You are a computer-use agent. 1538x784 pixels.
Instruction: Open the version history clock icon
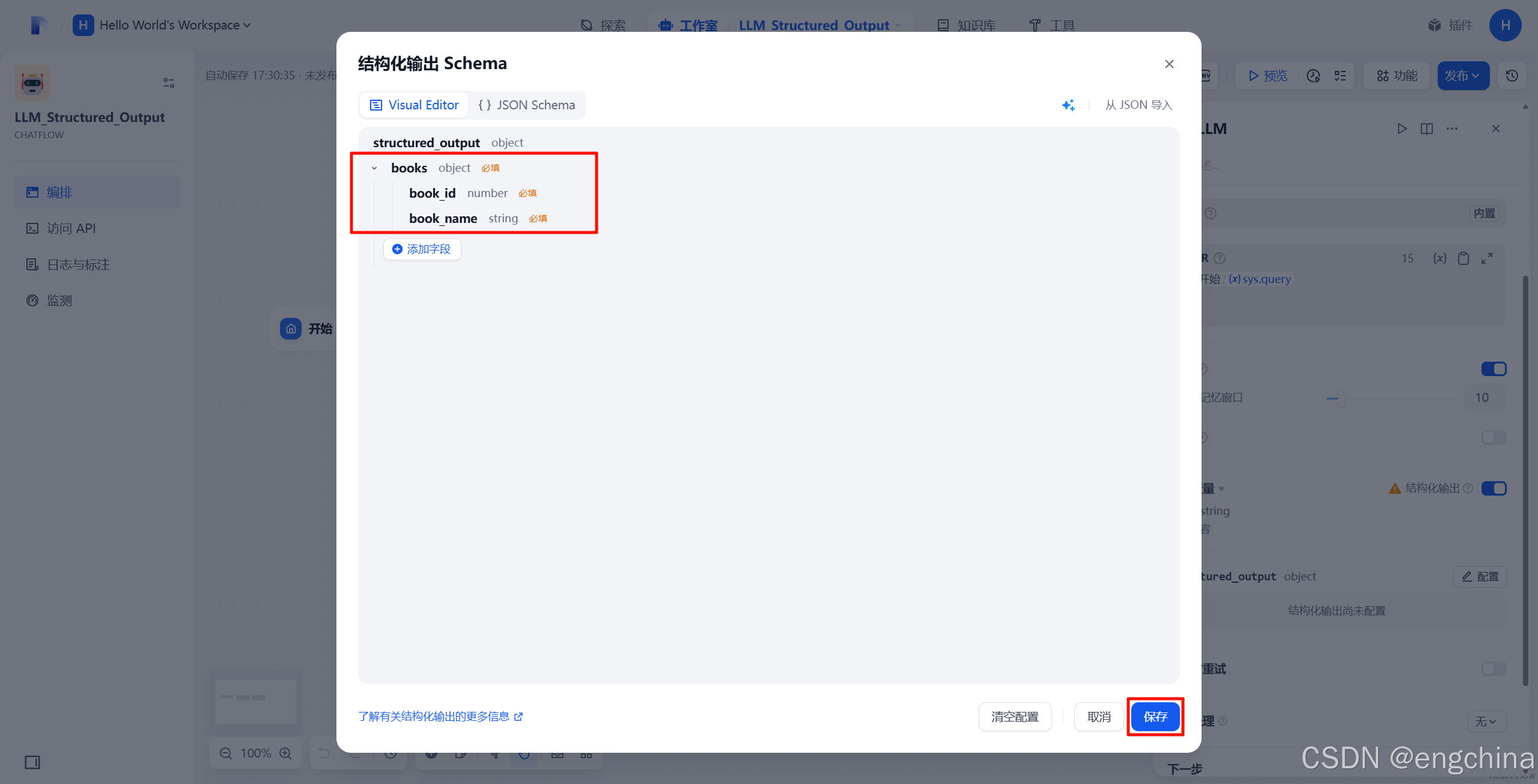pyautogui.click(x=1512, y=76)
